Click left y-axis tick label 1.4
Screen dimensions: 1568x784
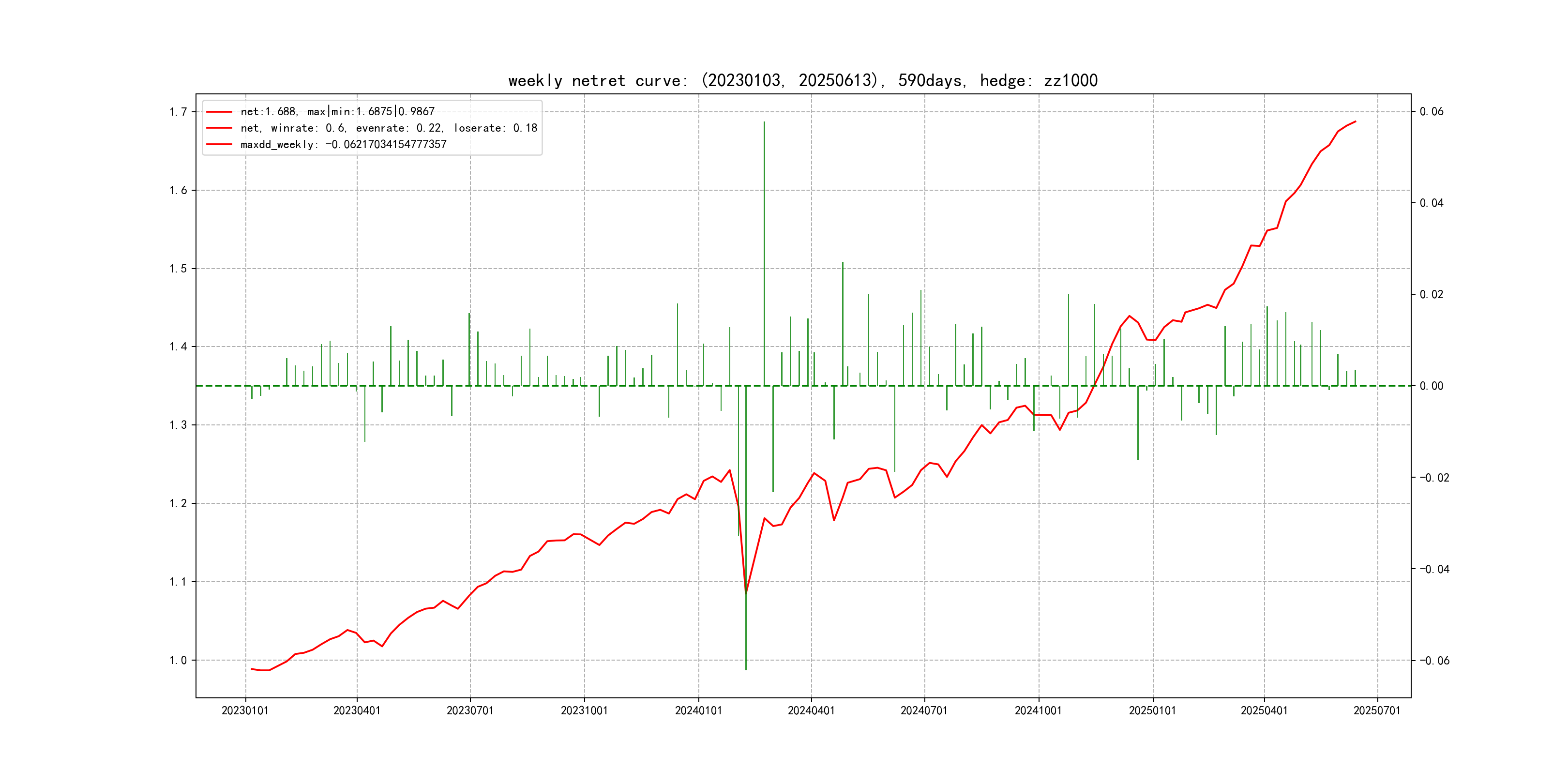click(x=178, y=347)
